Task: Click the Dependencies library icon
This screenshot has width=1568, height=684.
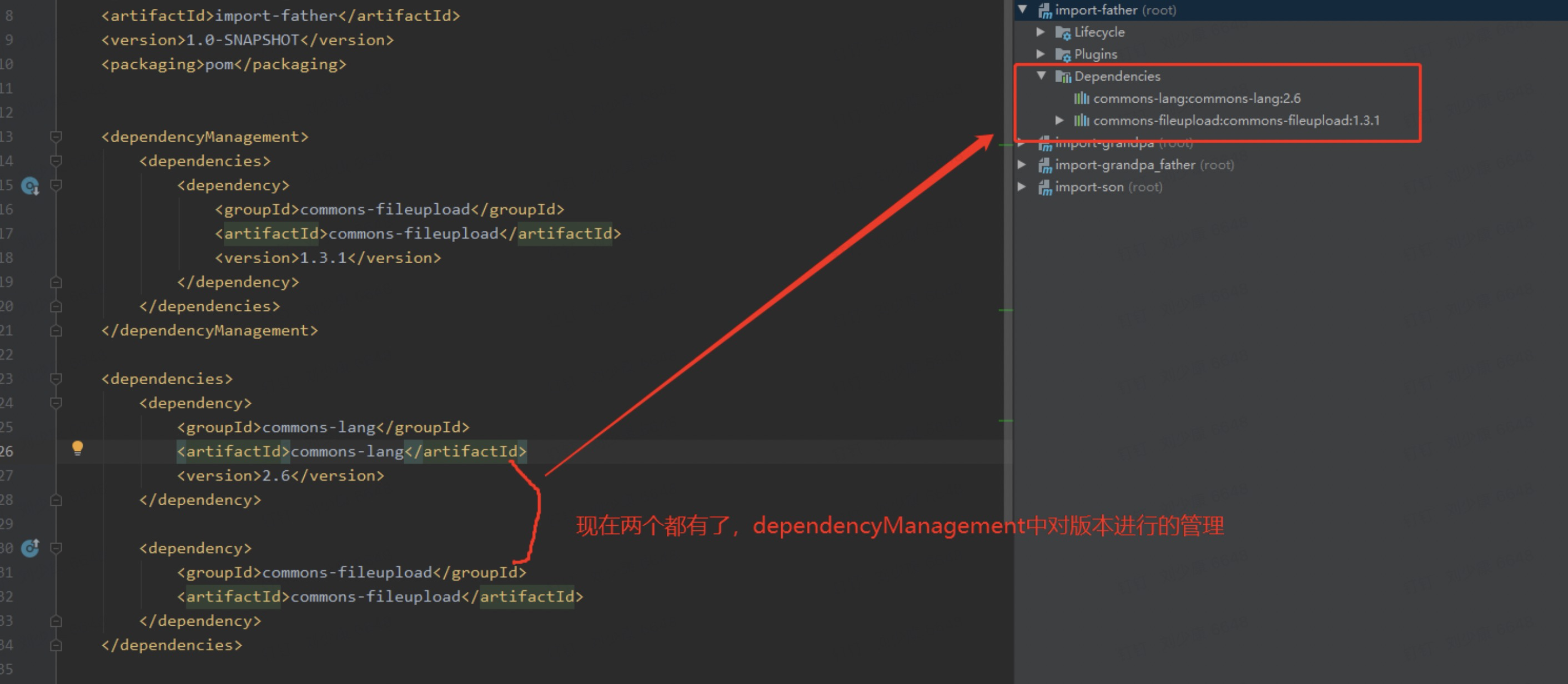Action: (x=1064, y=76)
